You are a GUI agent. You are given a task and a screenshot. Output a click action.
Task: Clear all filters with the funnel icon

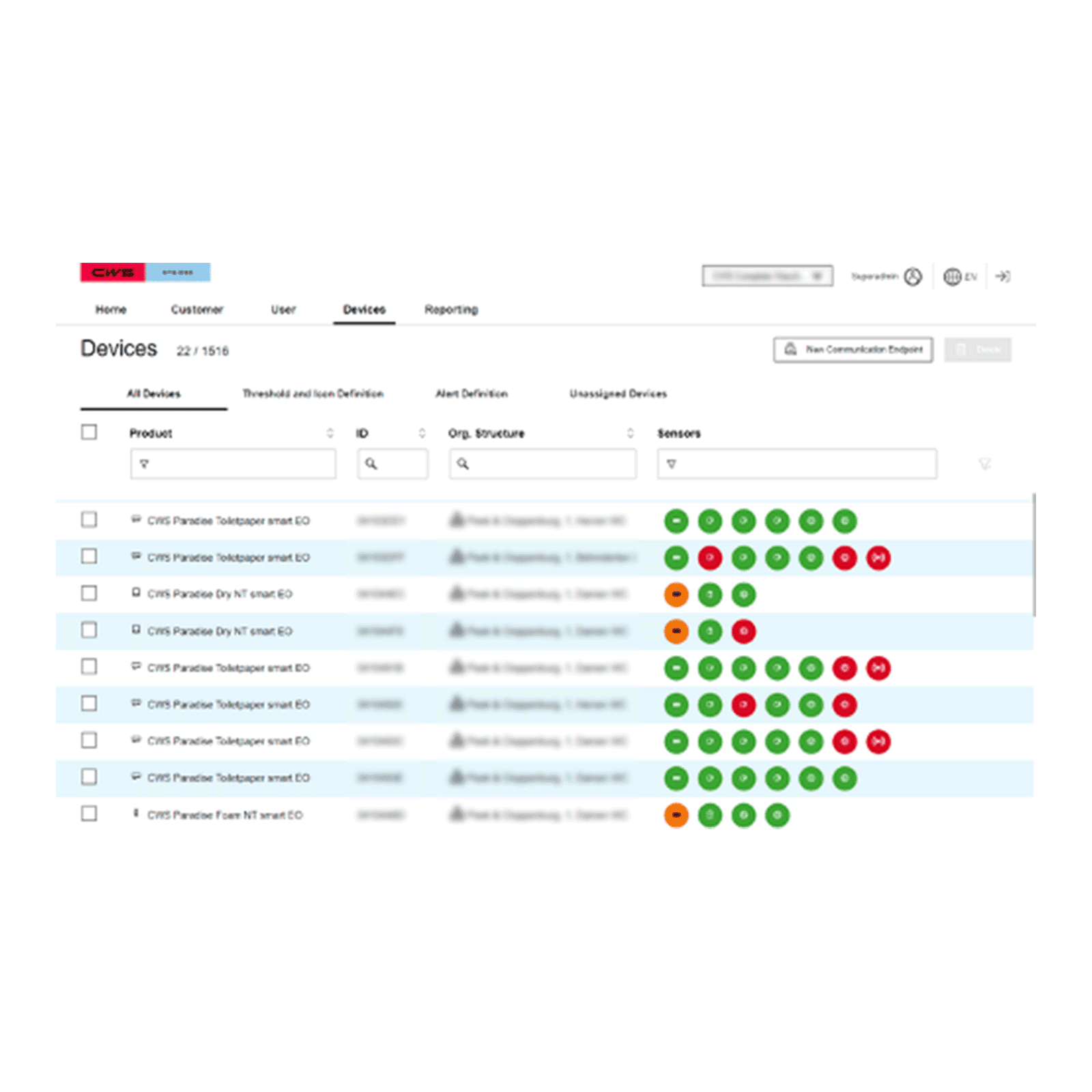(985, 464)
